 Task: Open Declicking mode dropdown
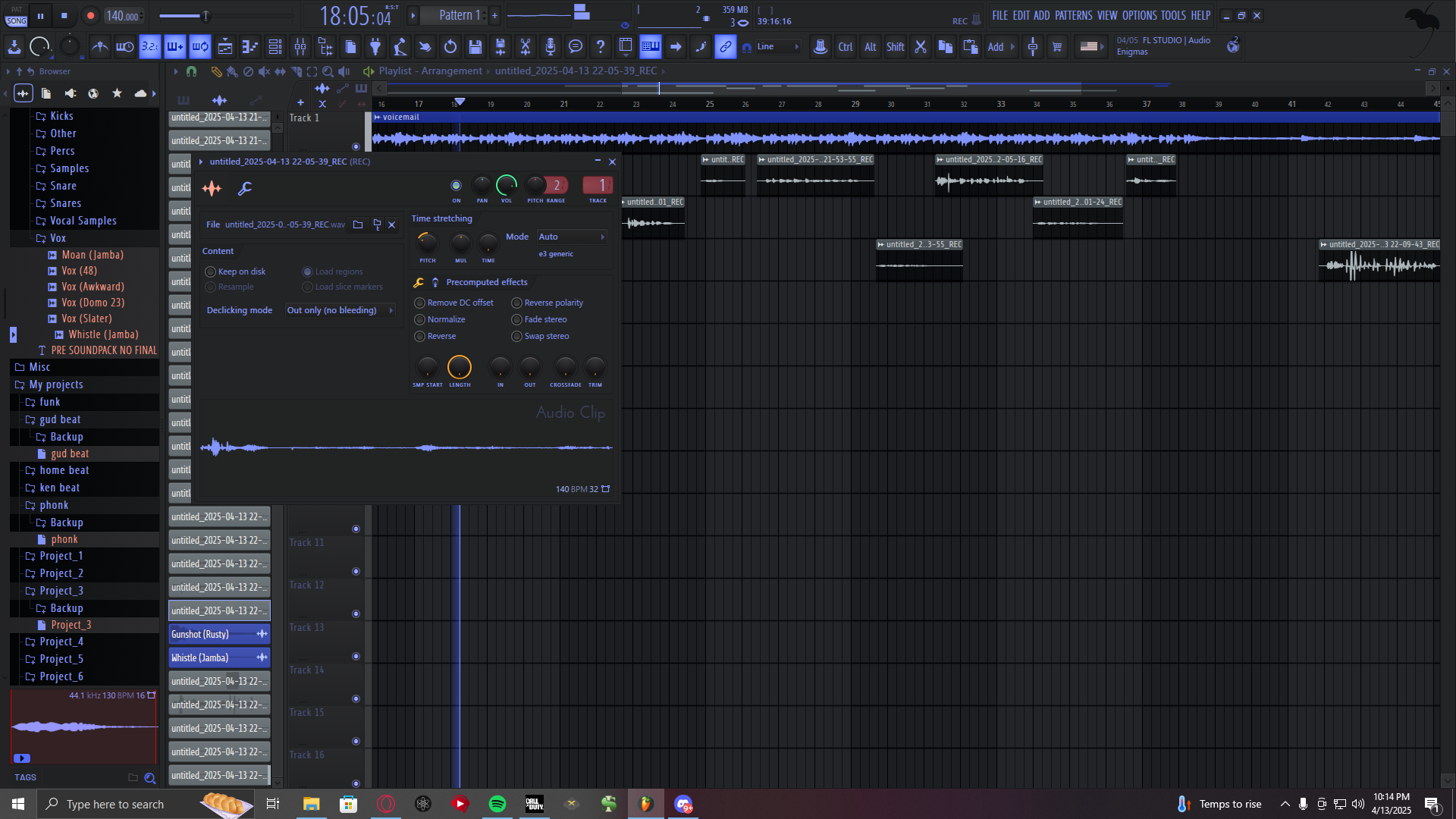tap(339, 311)
